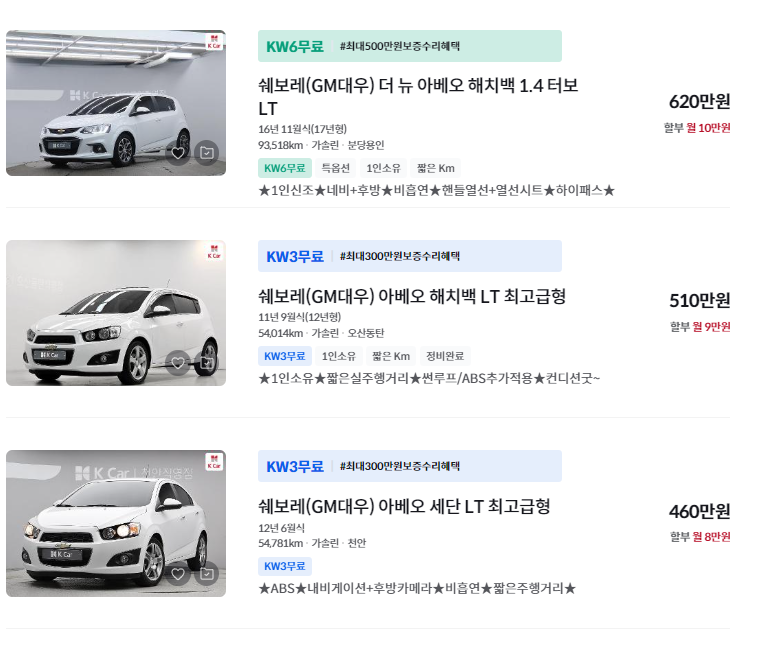This screenshot has width=770, height=650.
Task: Open listing 쉐보레 아베오 세단 LT 최고급형
Action: [x=404, y=506]
